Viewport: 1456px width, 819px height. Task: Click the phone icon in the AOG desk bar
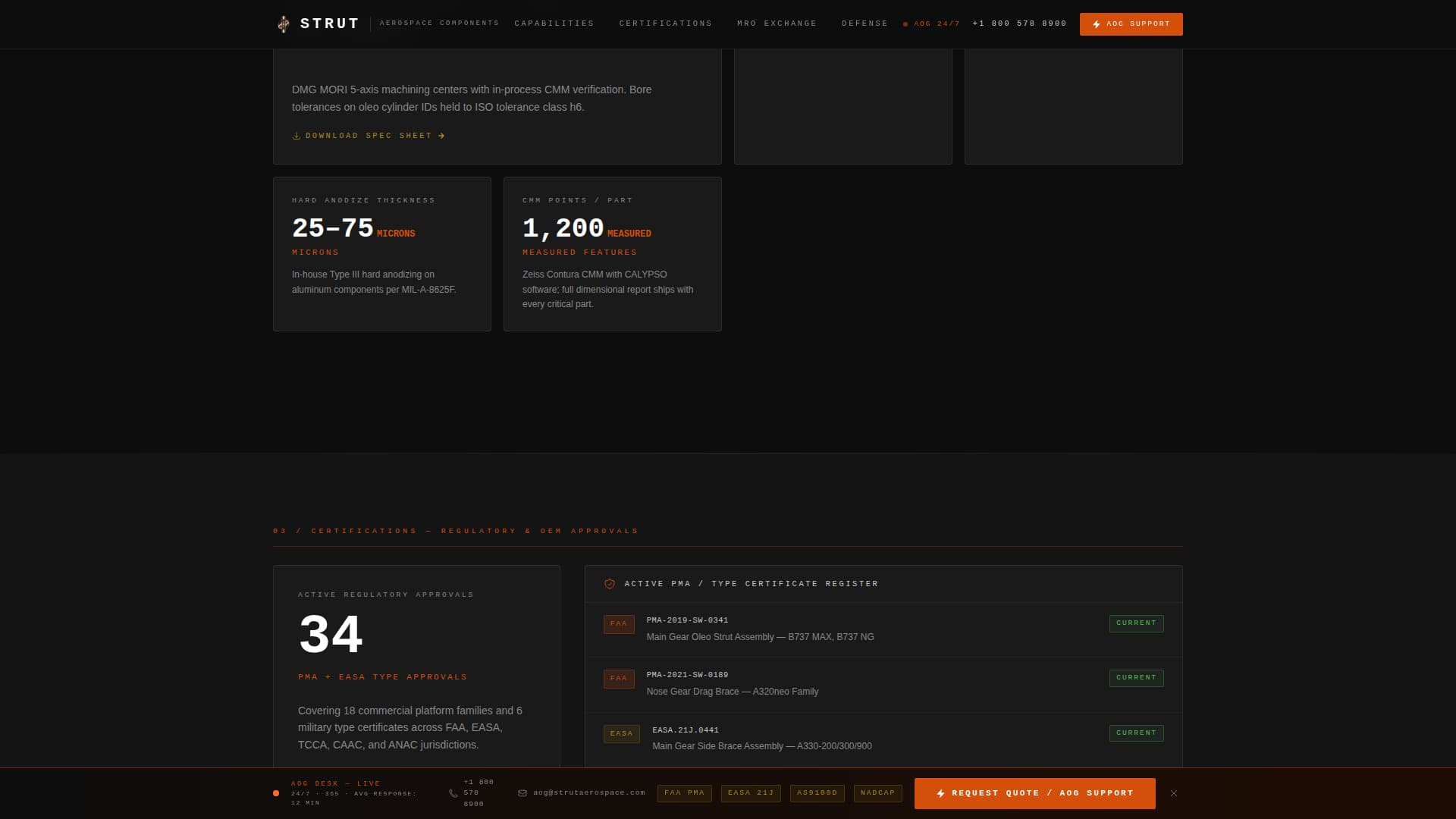point(453,793)
